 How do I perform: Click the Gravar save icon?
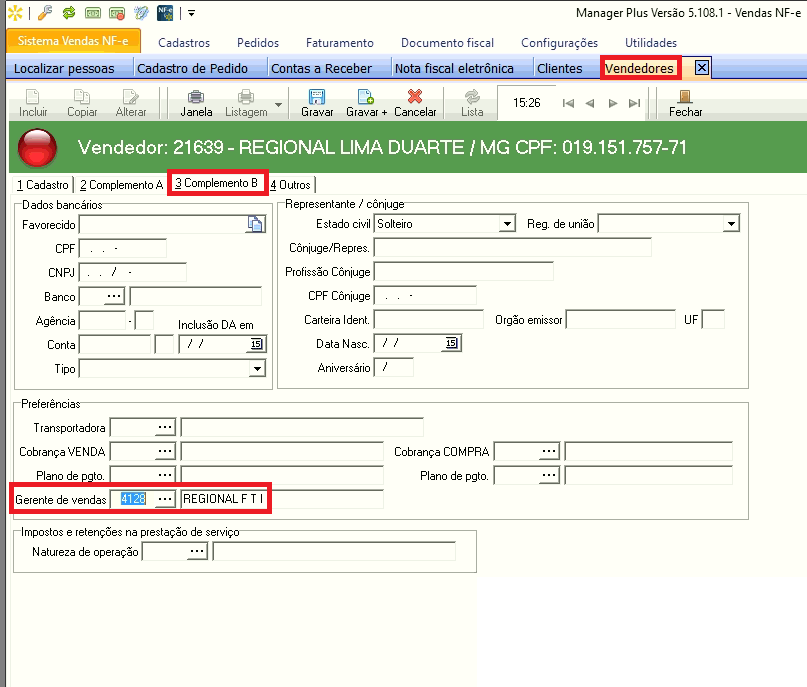(316, 98)
